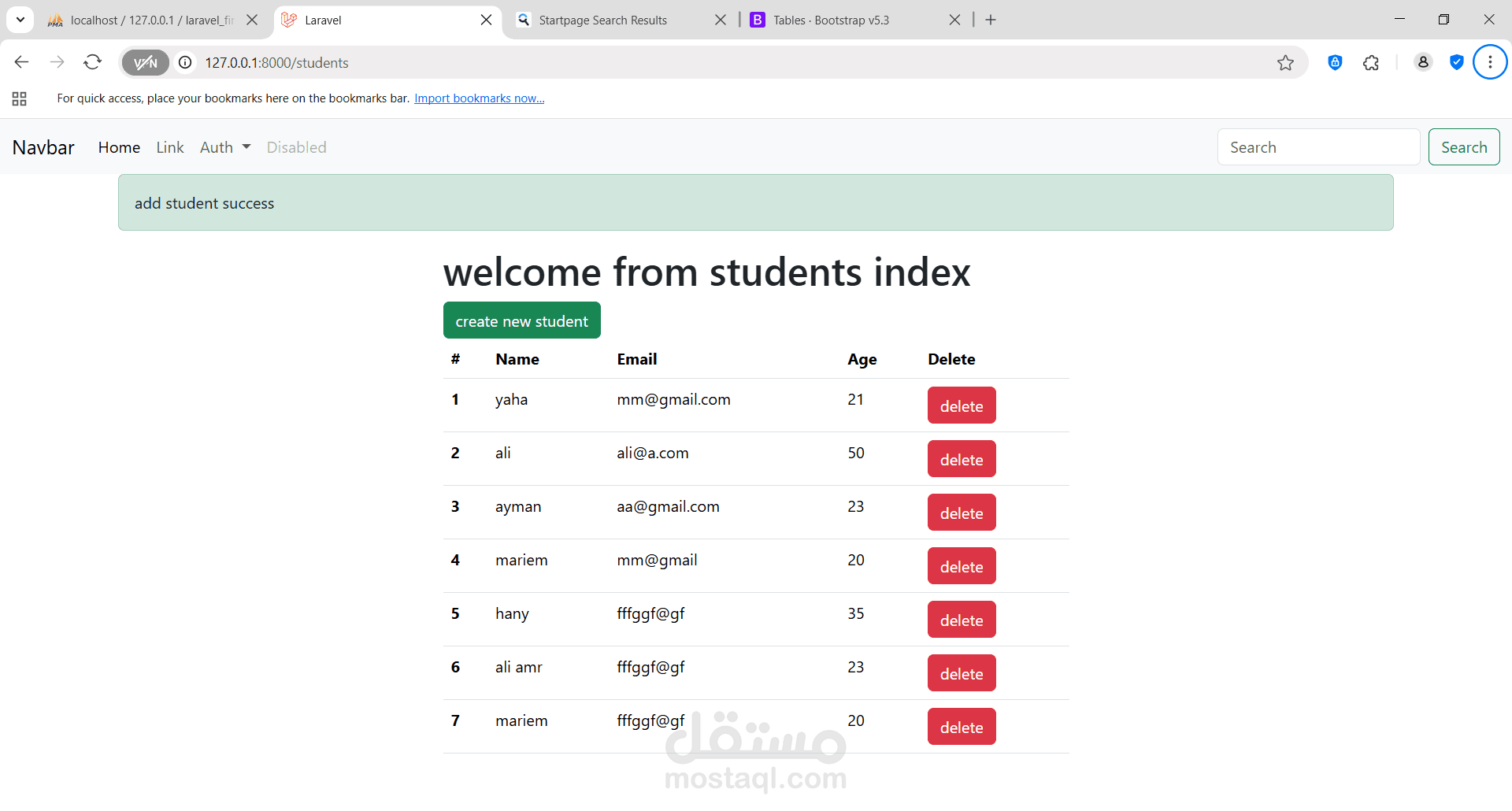Open the tab search chevron dropdown
Viewport: 1512px width, 811px height.
[x=20, y=20]
